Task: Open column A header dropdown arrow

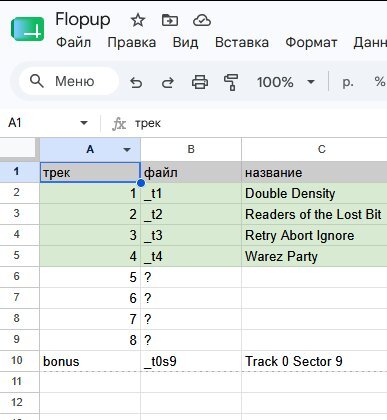Action: click(127, 150)
